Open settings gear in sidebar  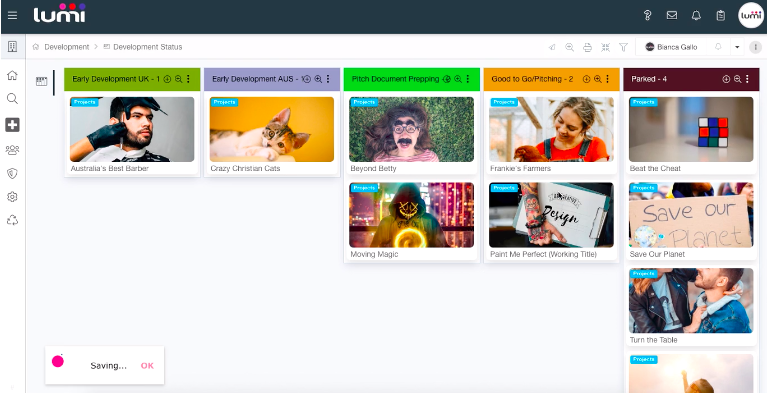click(x=12, y=197)
